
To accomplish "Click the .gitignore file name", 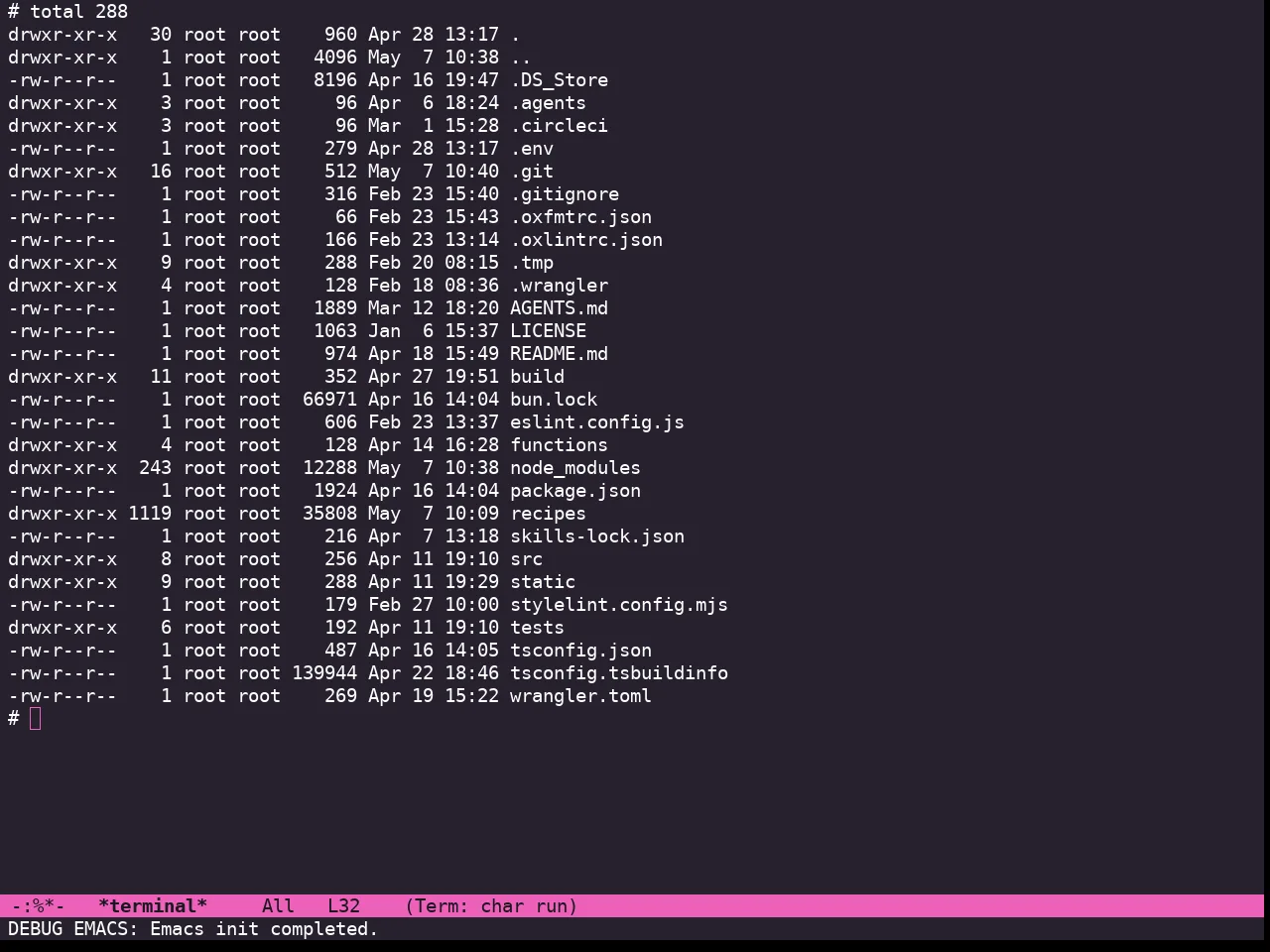I will (x=565, y=194).
